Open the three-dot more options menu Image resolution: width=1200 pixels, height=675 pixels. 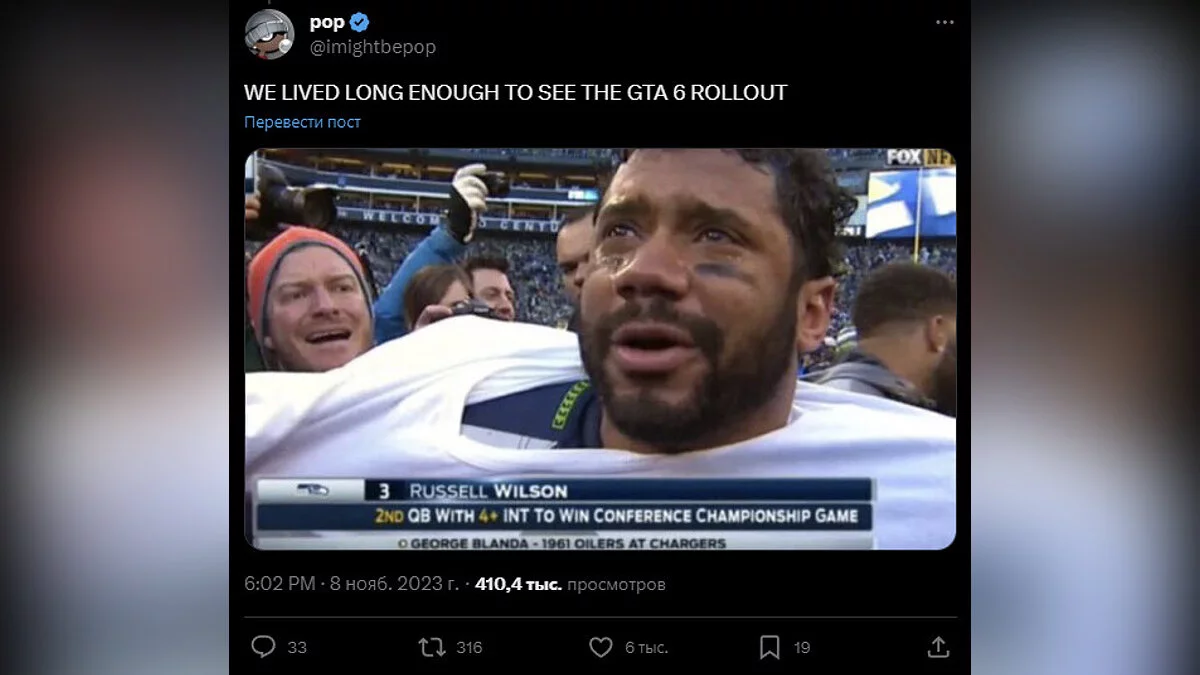tap(944, 22)
